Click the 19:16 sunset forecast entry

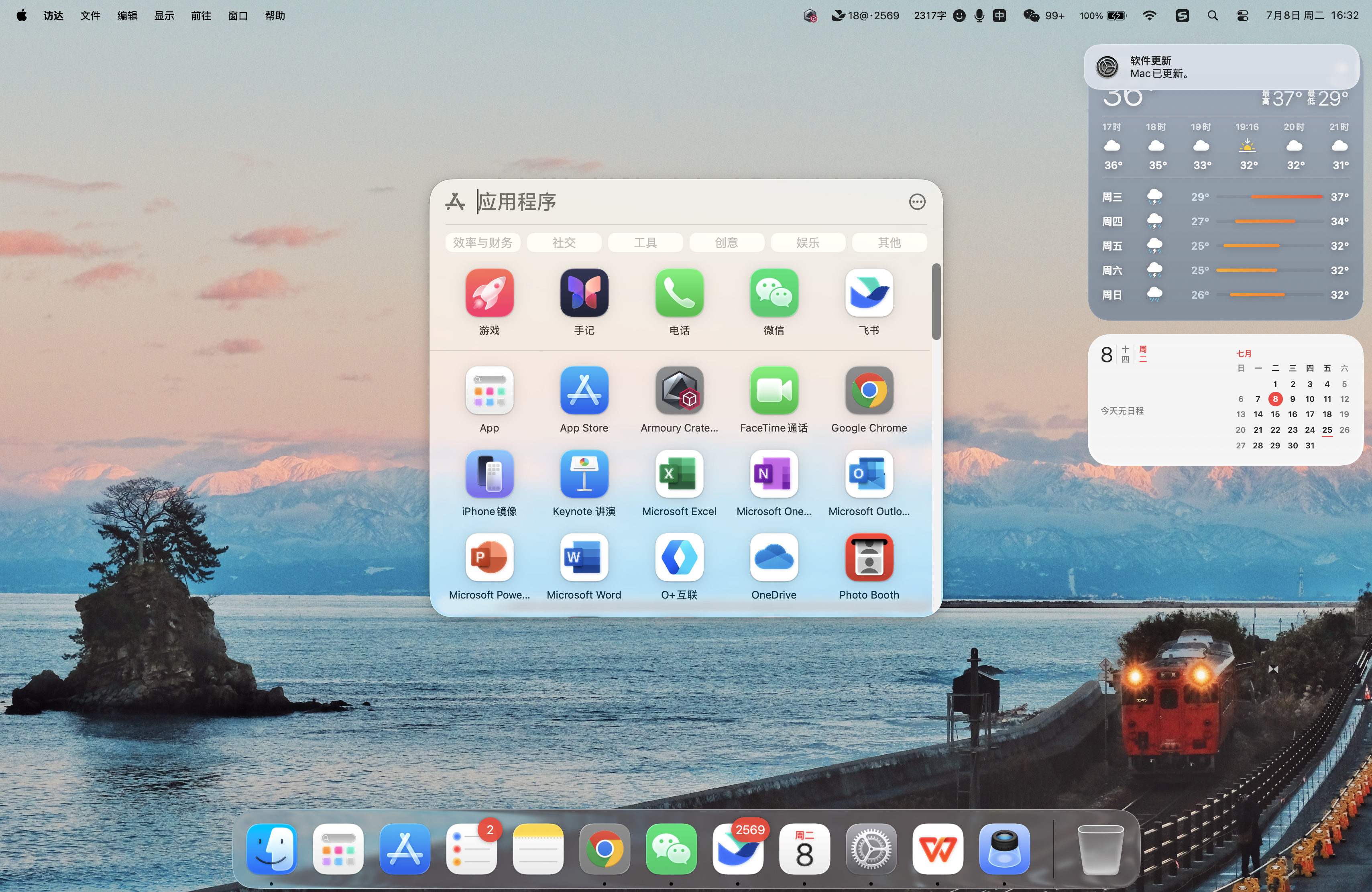point(1247,146)
